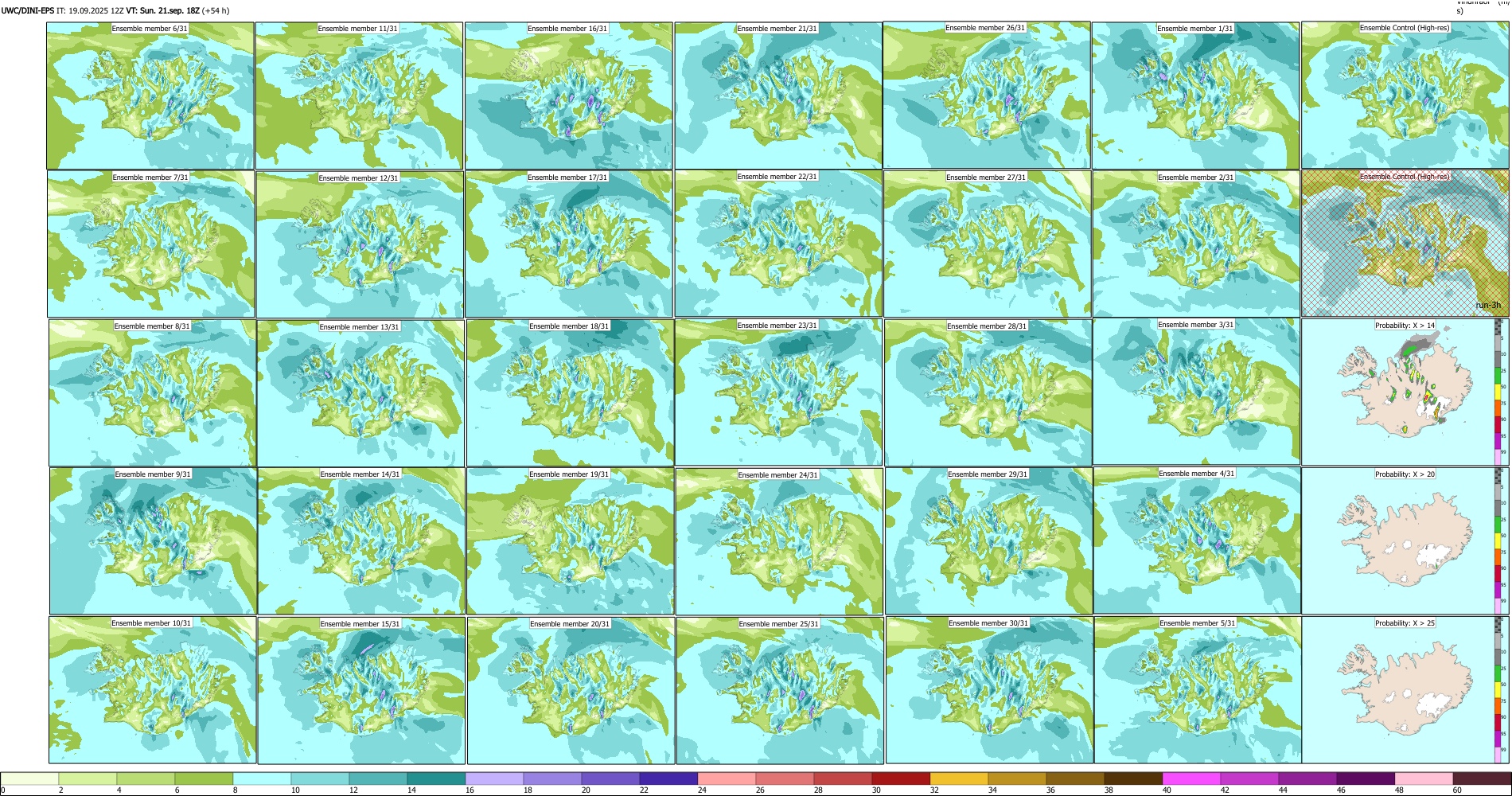Select the hatched run-3h Ensemble Control map

tap(1405, 244)
